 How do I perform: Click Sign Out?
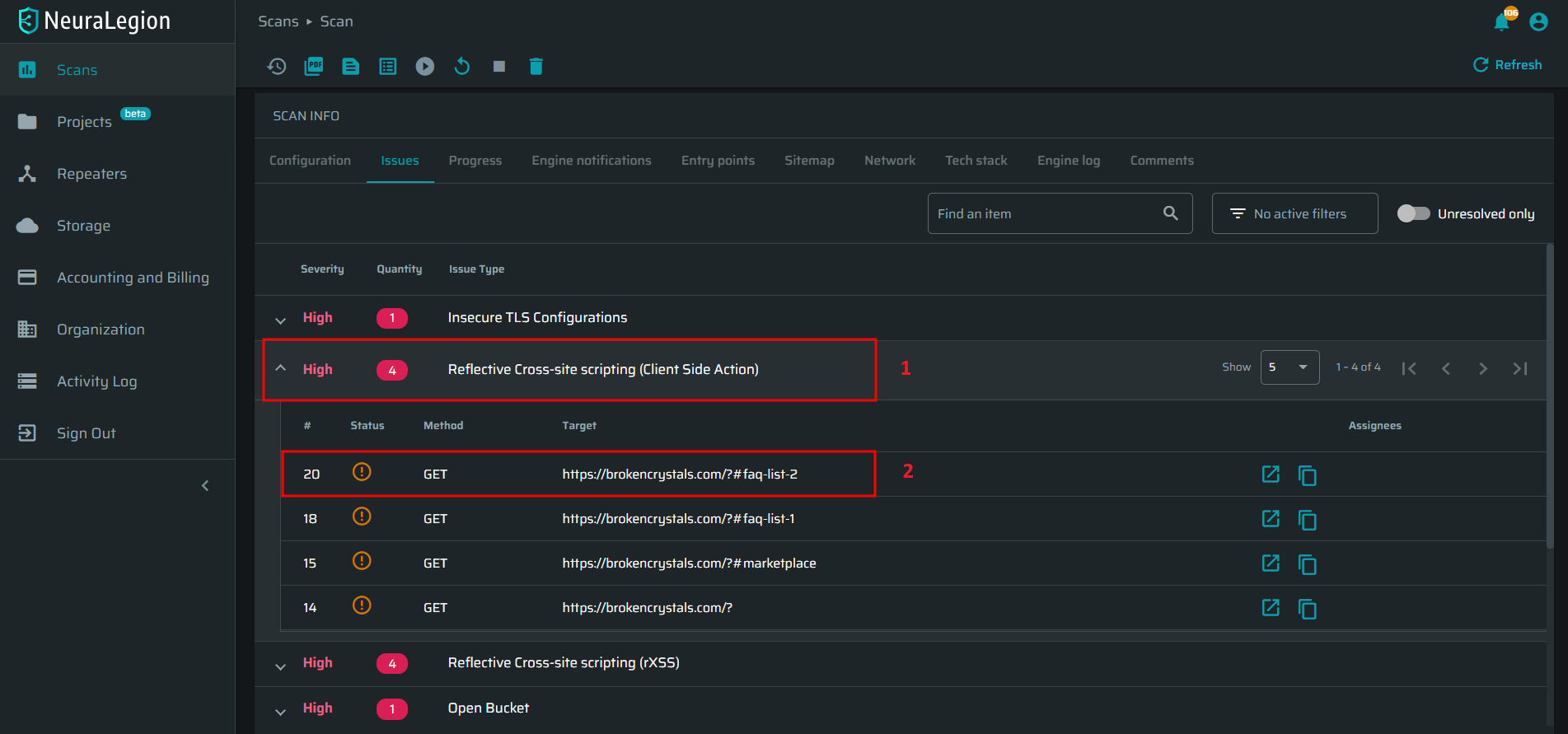[117, 433]
